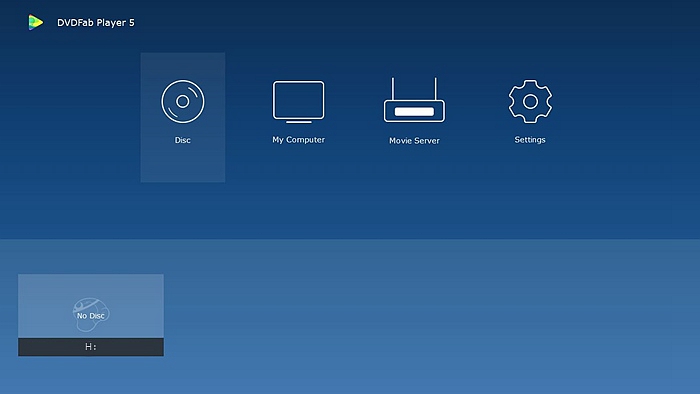Screen dimensions: 700x394
Task: Click the Disc label text
Action: click(183, 140)
